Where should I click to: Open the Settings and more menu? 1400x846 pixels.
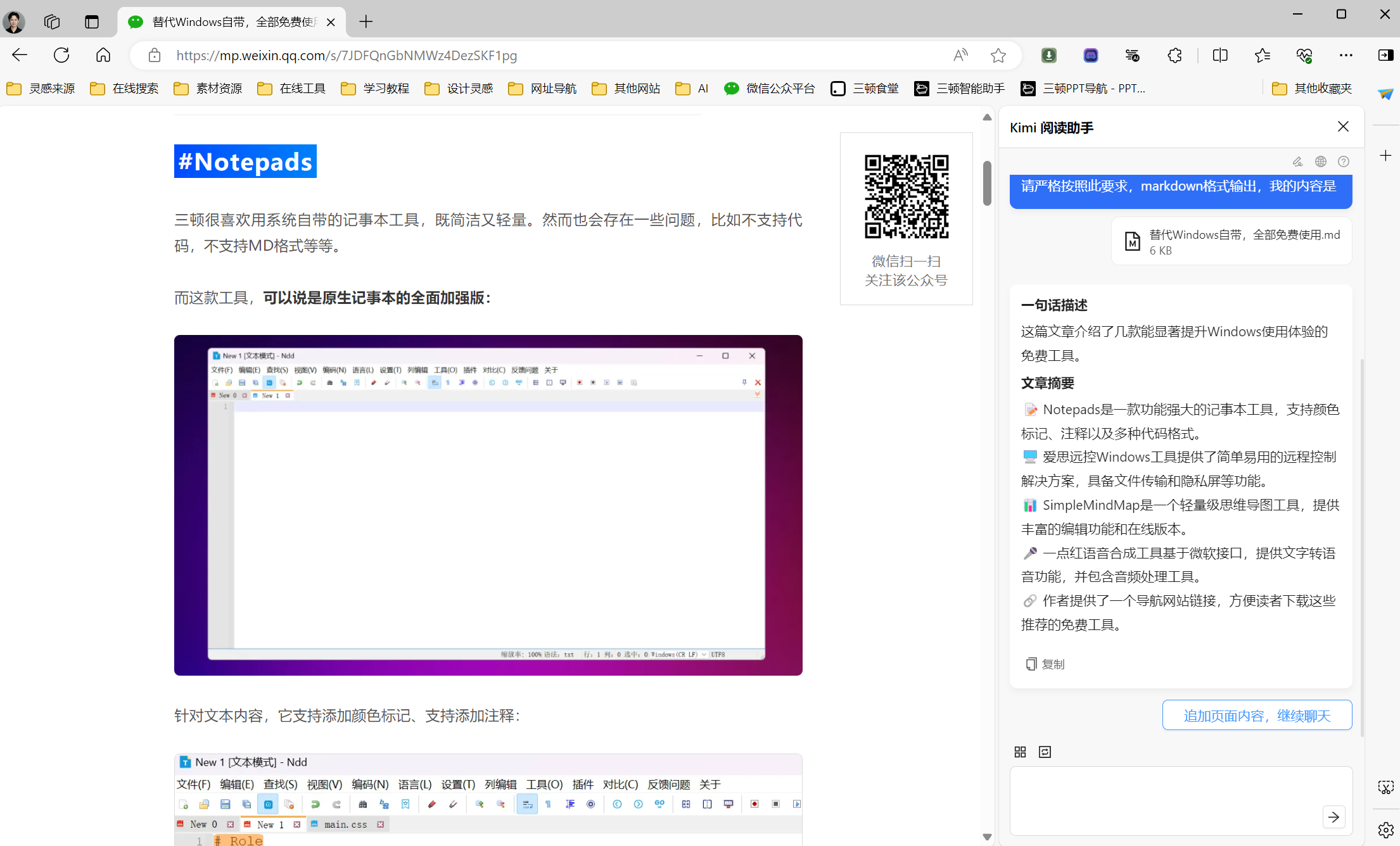pos(1346,55)
